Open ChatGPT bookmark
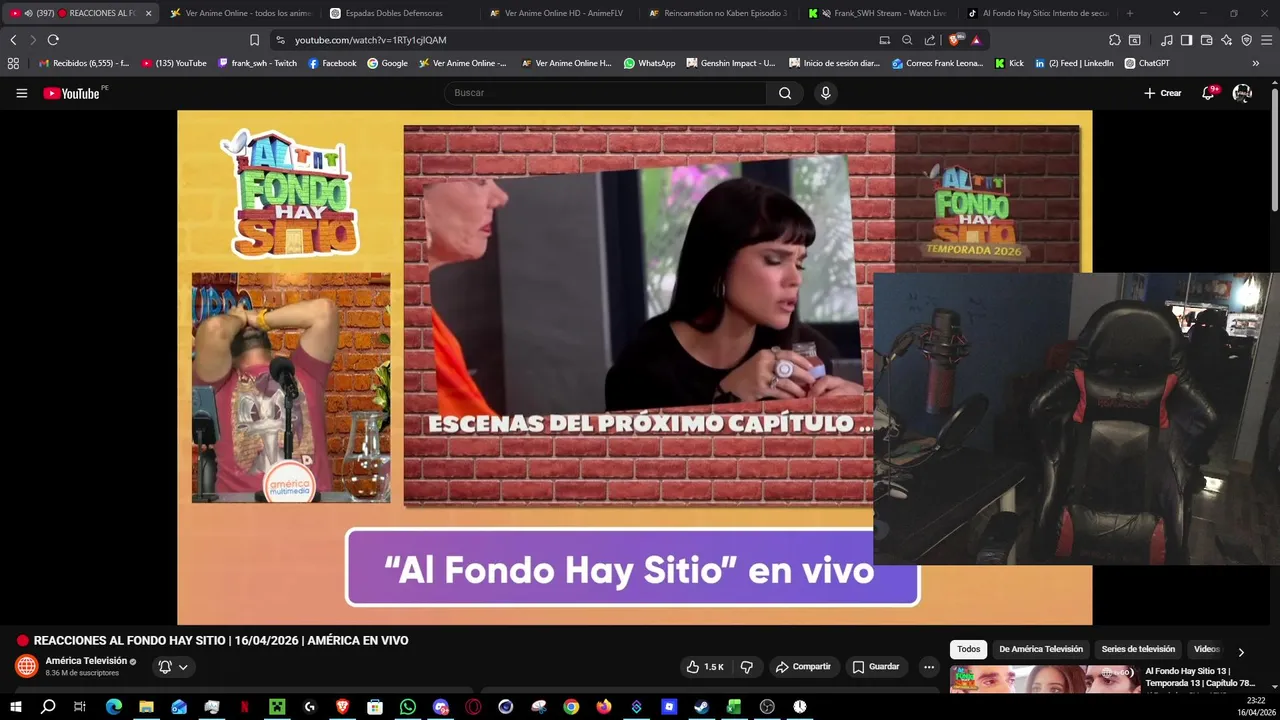The image size is (1280, 720). click(1147, 63)
